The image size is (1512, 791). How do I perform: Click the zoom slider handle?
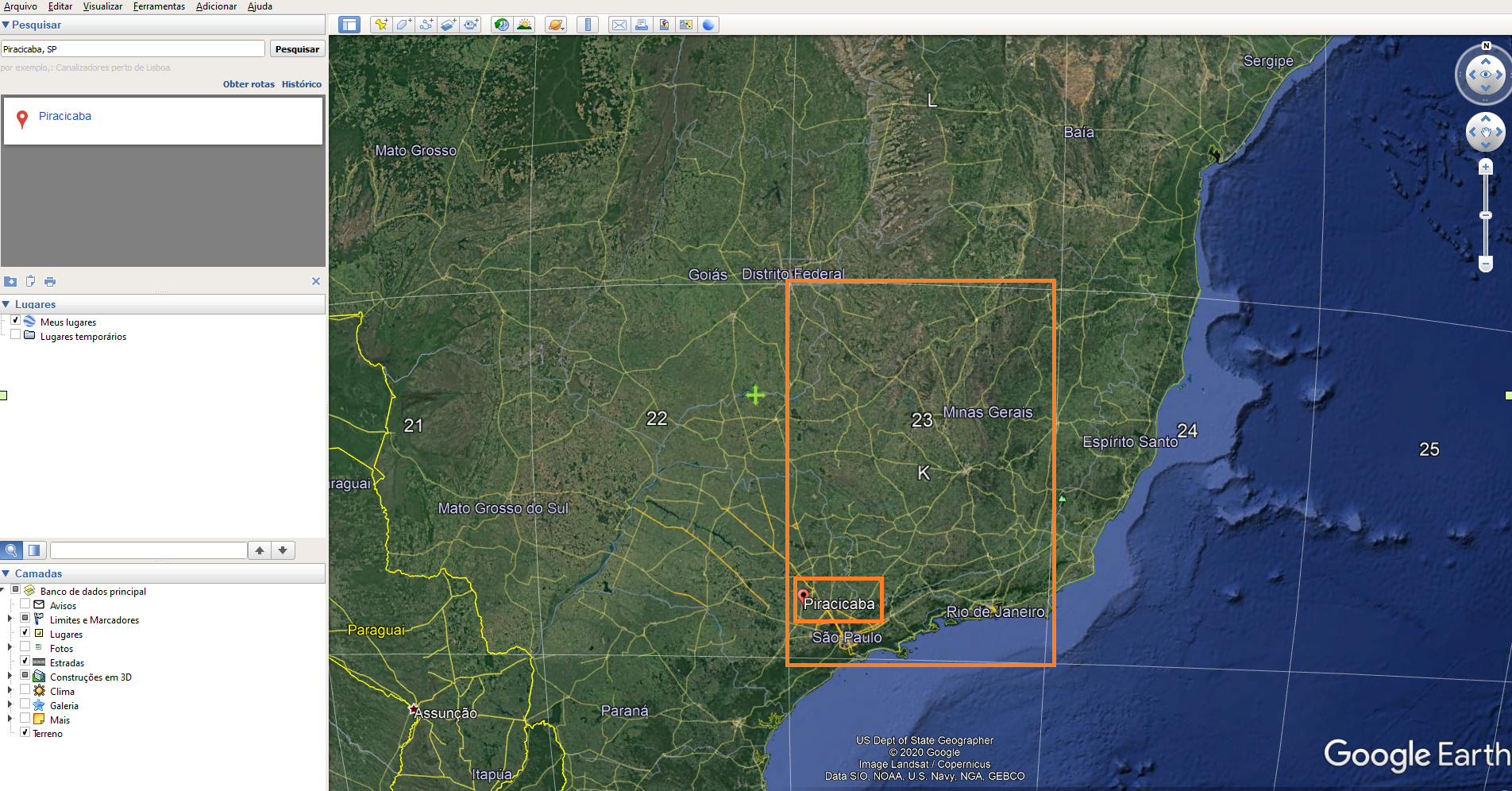1485,215
